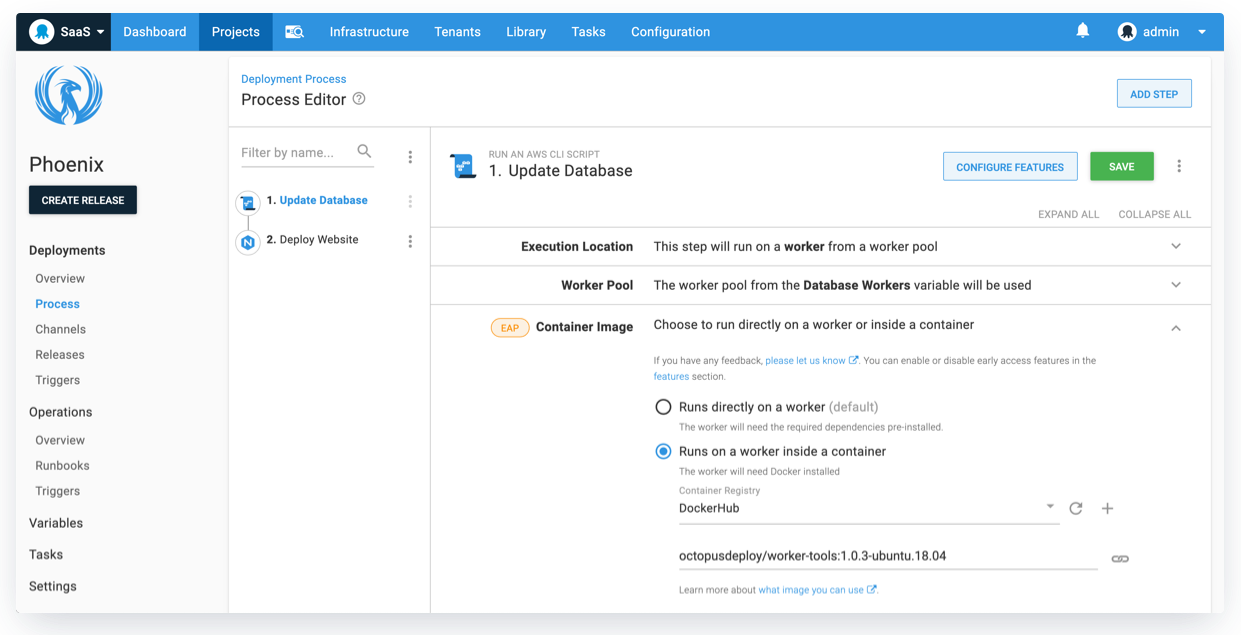Open the Projects tab
The height and width of the screenshot is (635, 1241).
coord(236,32)
